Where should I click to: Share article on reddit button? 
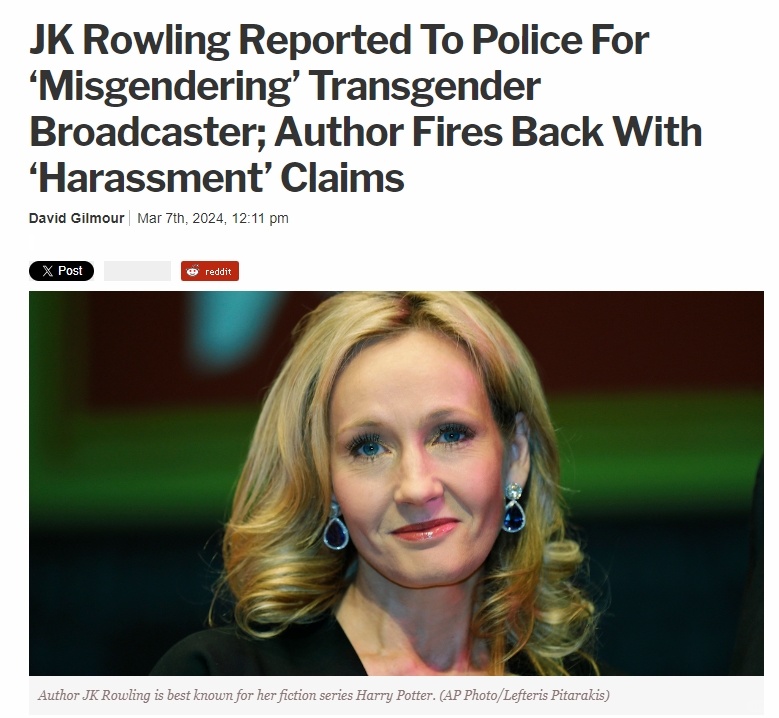point(210,271)
